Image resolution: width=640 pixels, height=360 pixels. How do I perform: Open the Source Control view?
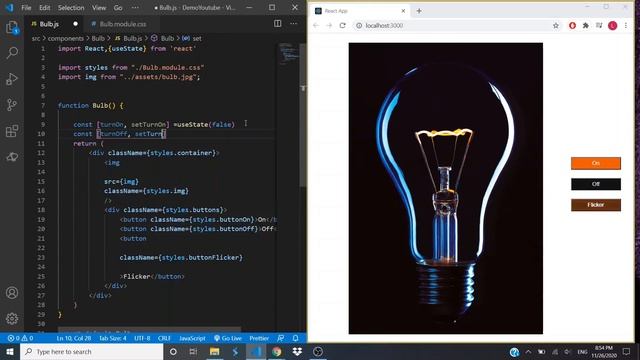click(x=12, y=105)
